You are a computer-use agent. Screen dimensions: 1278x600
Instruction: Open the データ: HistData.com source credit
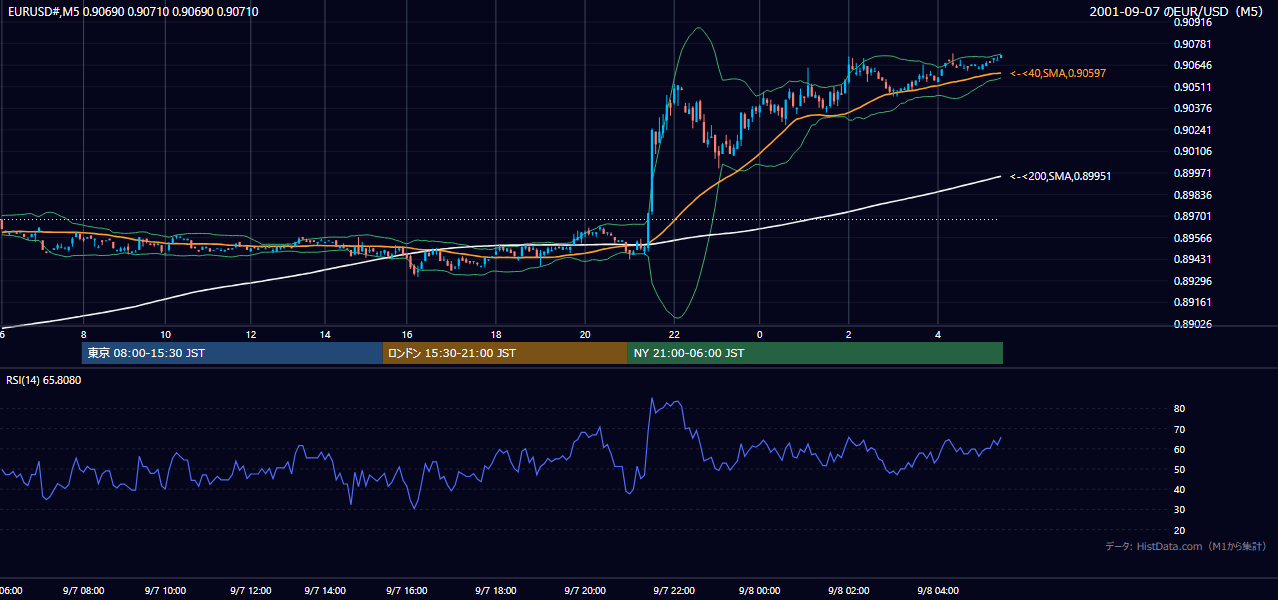[1185, 546]
